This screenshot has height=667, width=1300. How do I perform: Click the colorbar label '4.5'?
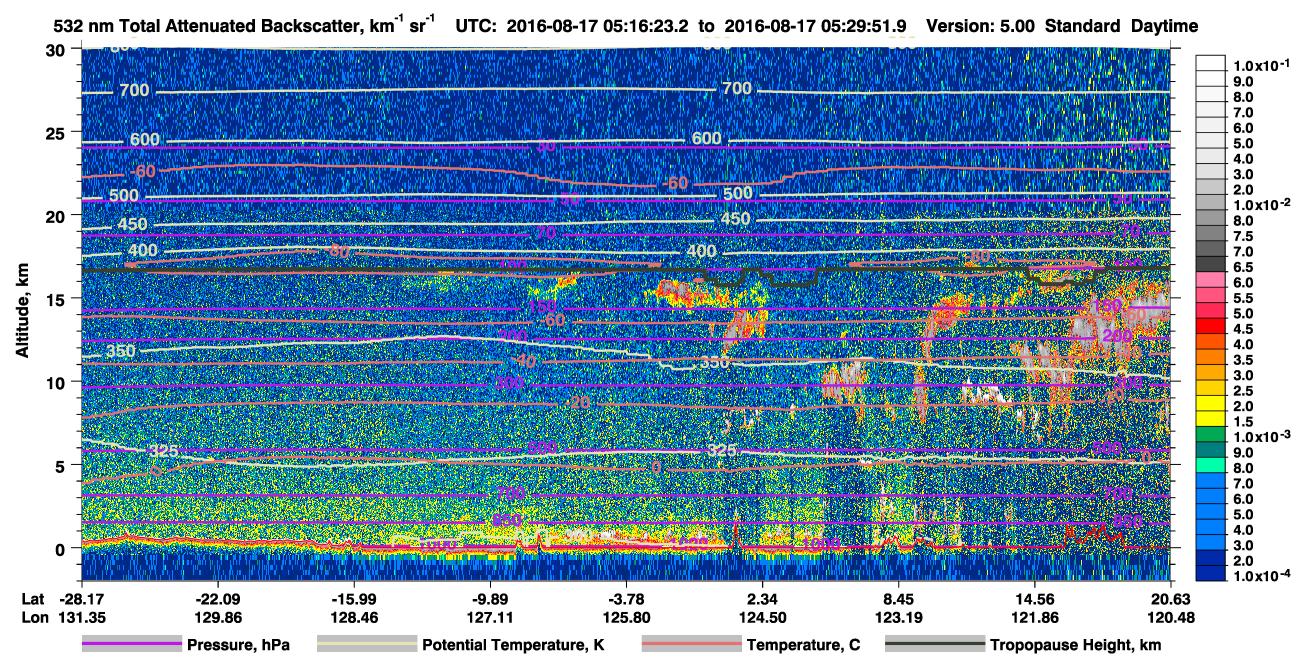(1243, 328)
